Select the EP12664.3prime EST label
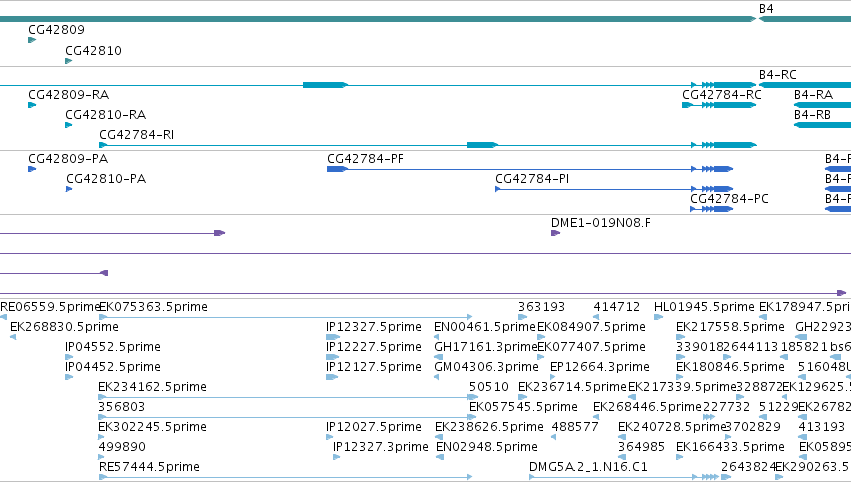Screen dimensions: 851x482 pos(600,367)
